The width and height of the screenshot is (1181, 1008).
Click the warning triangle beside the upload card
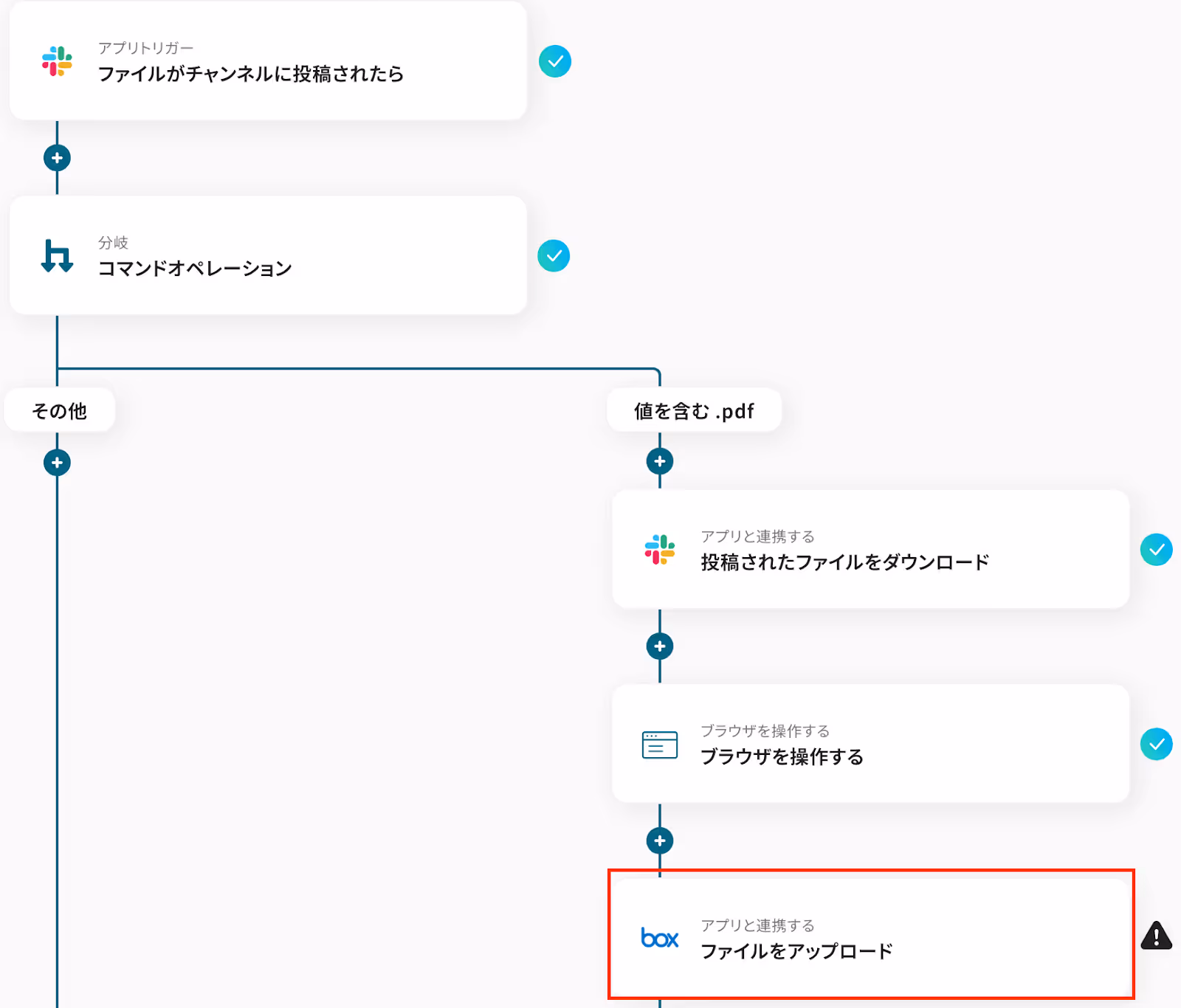click(1157, 936)
